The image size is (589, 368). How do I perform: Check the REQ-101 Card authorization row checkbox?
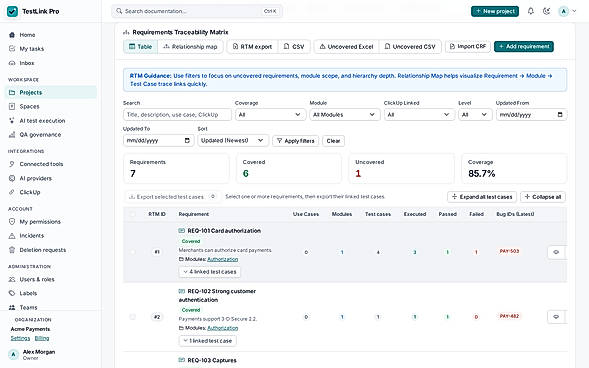coord(132,252)
